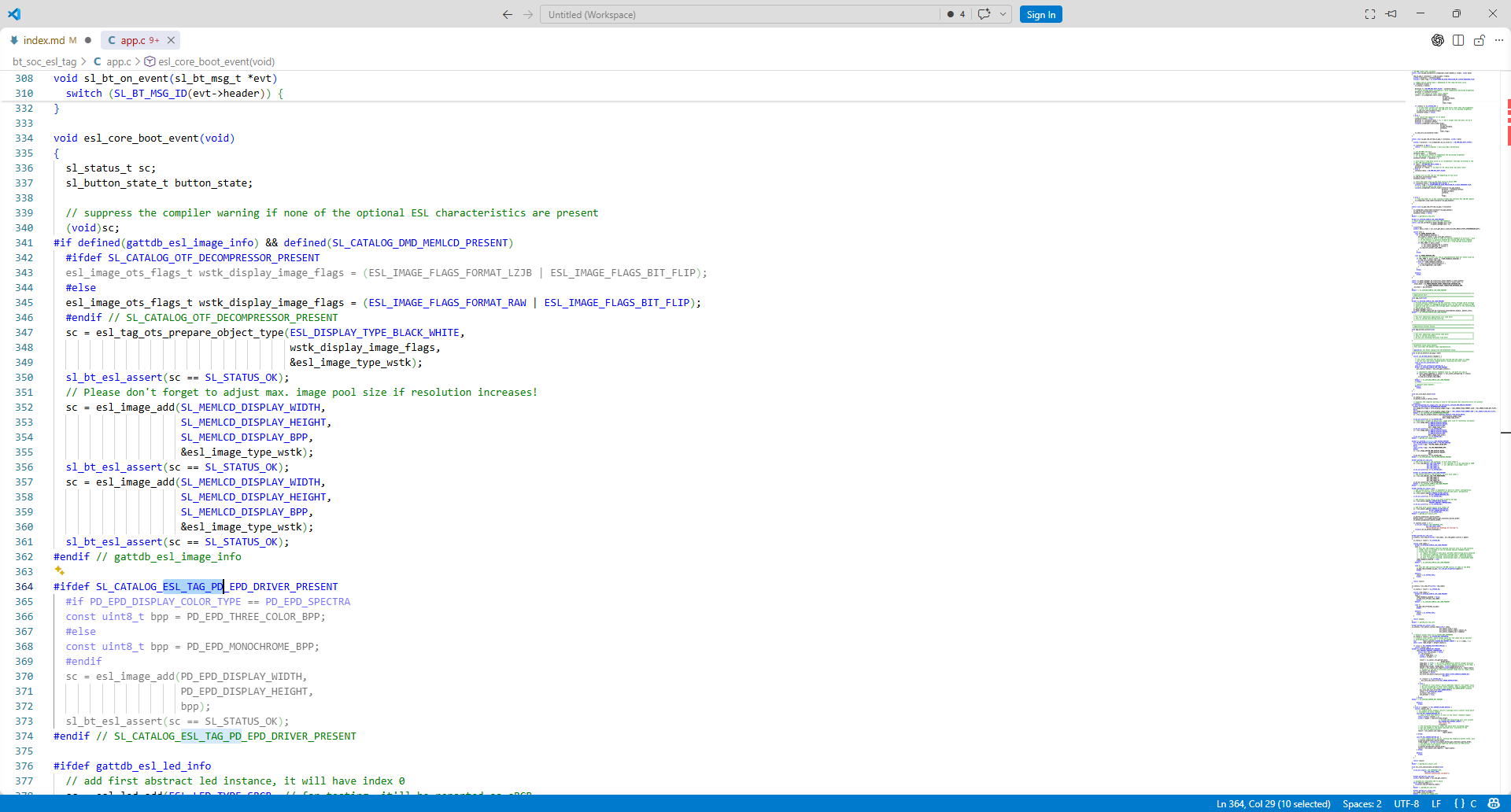Click ESL_DISPLAY_TYPE_BLACK_WHITE in line 347
Screen dimensions: 1511x812
(x=374, y=332)
